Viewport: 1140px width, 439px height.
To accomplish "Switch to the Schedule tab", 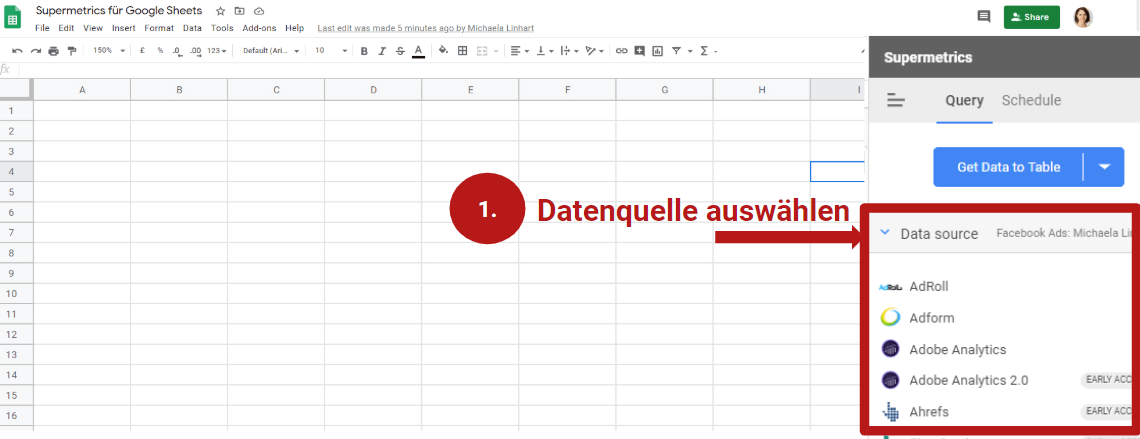I will (x=1031, y=101).
